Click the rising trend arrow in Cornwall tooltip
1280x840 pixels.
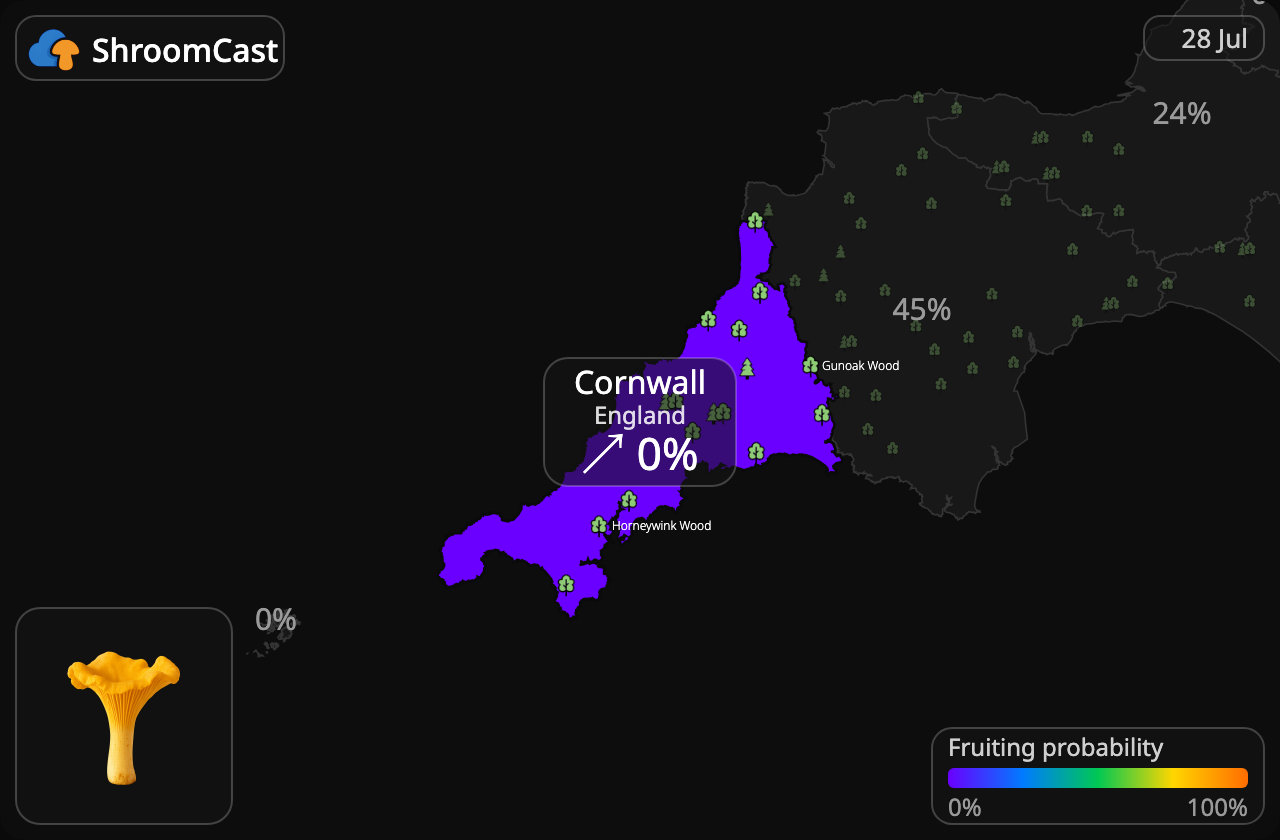pyautogui.click(x=603, y=453)
